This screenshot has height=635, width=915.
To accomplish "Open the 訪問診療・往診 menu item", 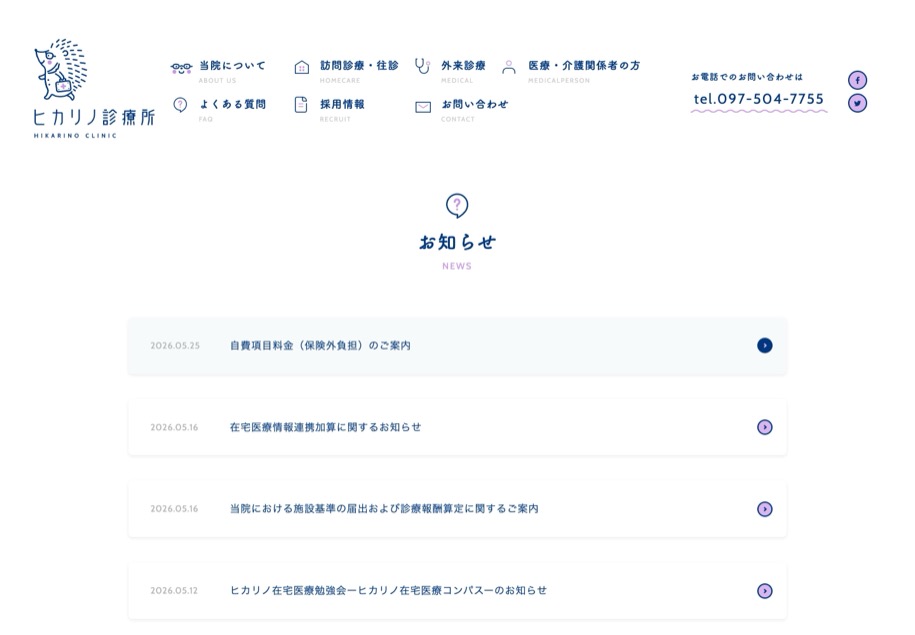I will [359, 65].
